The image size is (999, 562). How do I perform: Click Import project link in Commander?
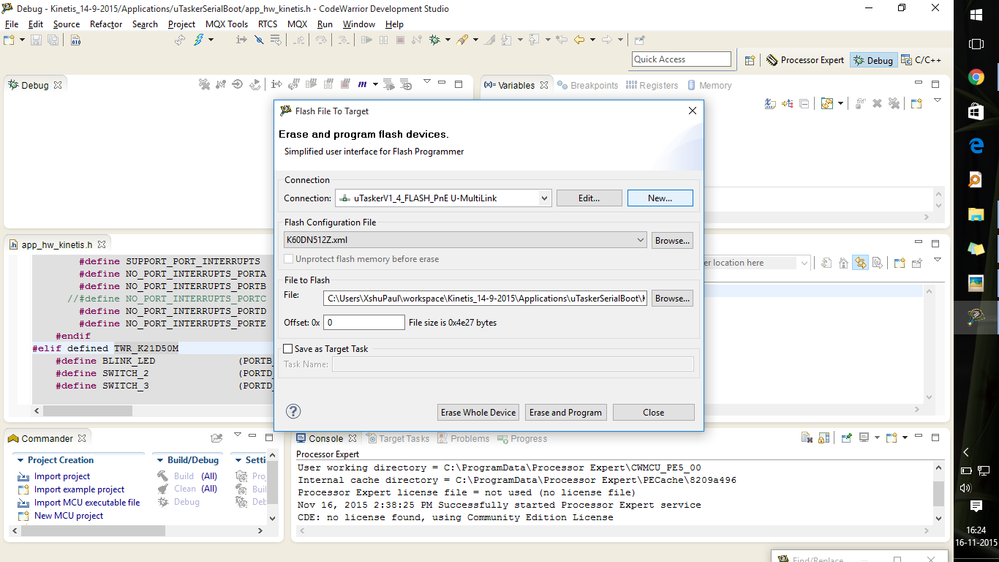(62, 476)
